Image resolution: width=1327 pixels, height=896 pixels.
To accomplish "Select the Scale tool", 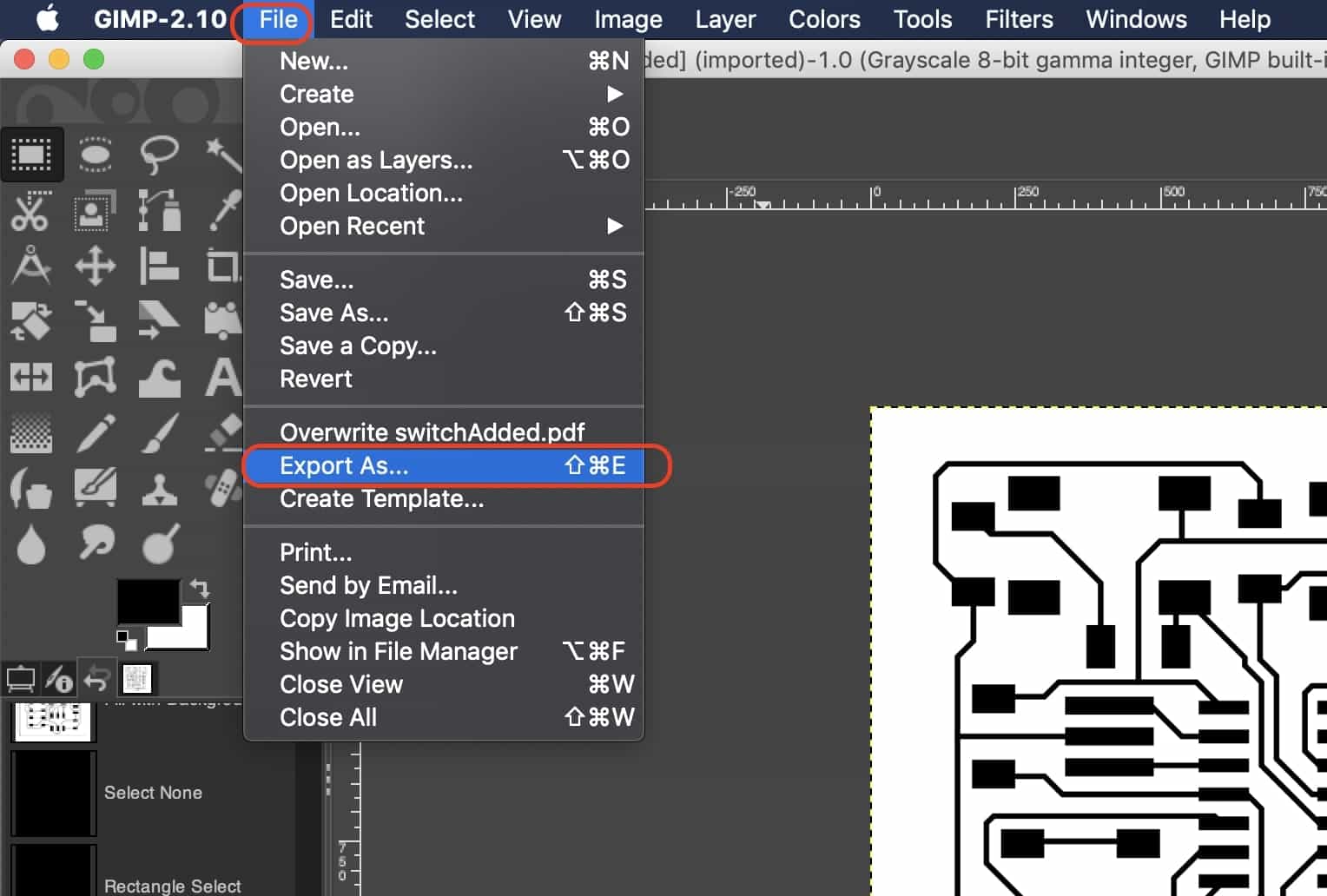I will tap(95, 321).
